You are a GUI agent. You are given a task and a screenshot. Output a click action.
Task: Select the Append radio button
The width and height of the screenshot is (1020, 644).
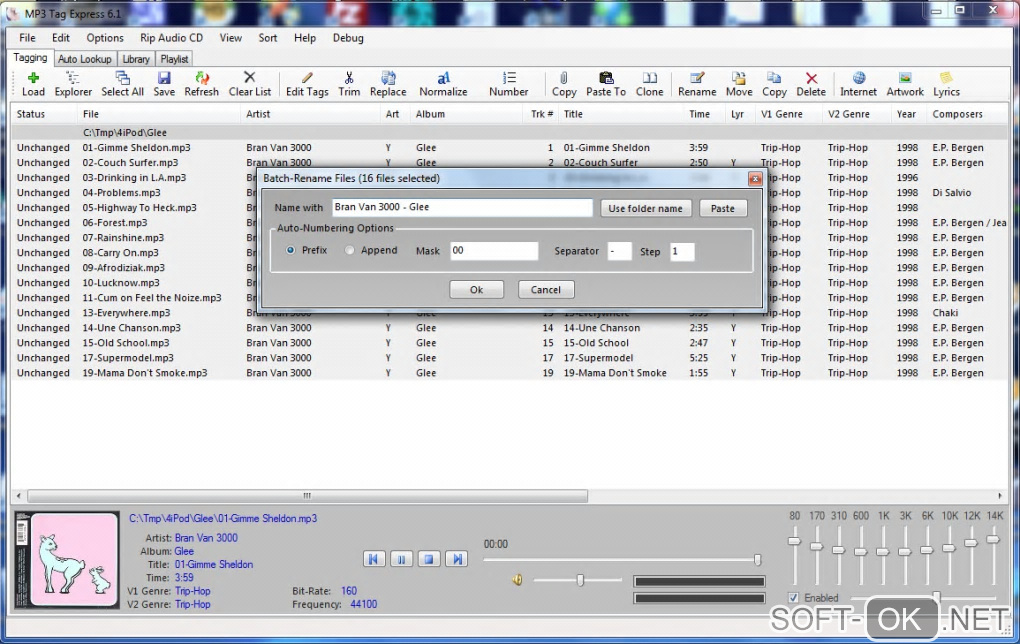pos(349,250)
